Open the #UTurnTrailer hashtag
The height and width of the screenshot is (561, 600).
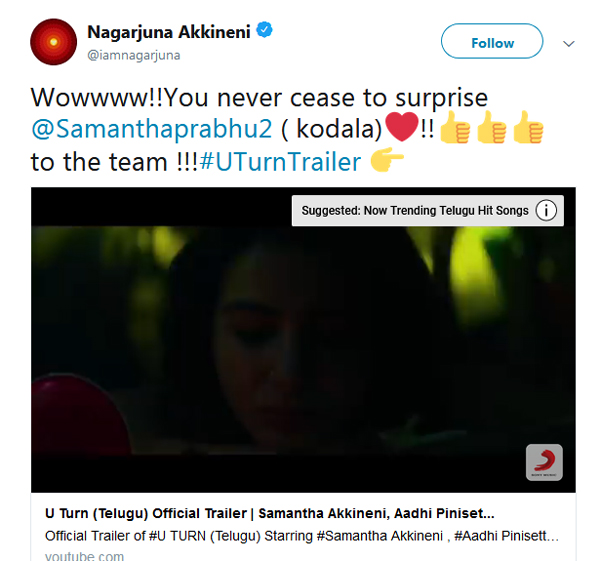point(280,161)
